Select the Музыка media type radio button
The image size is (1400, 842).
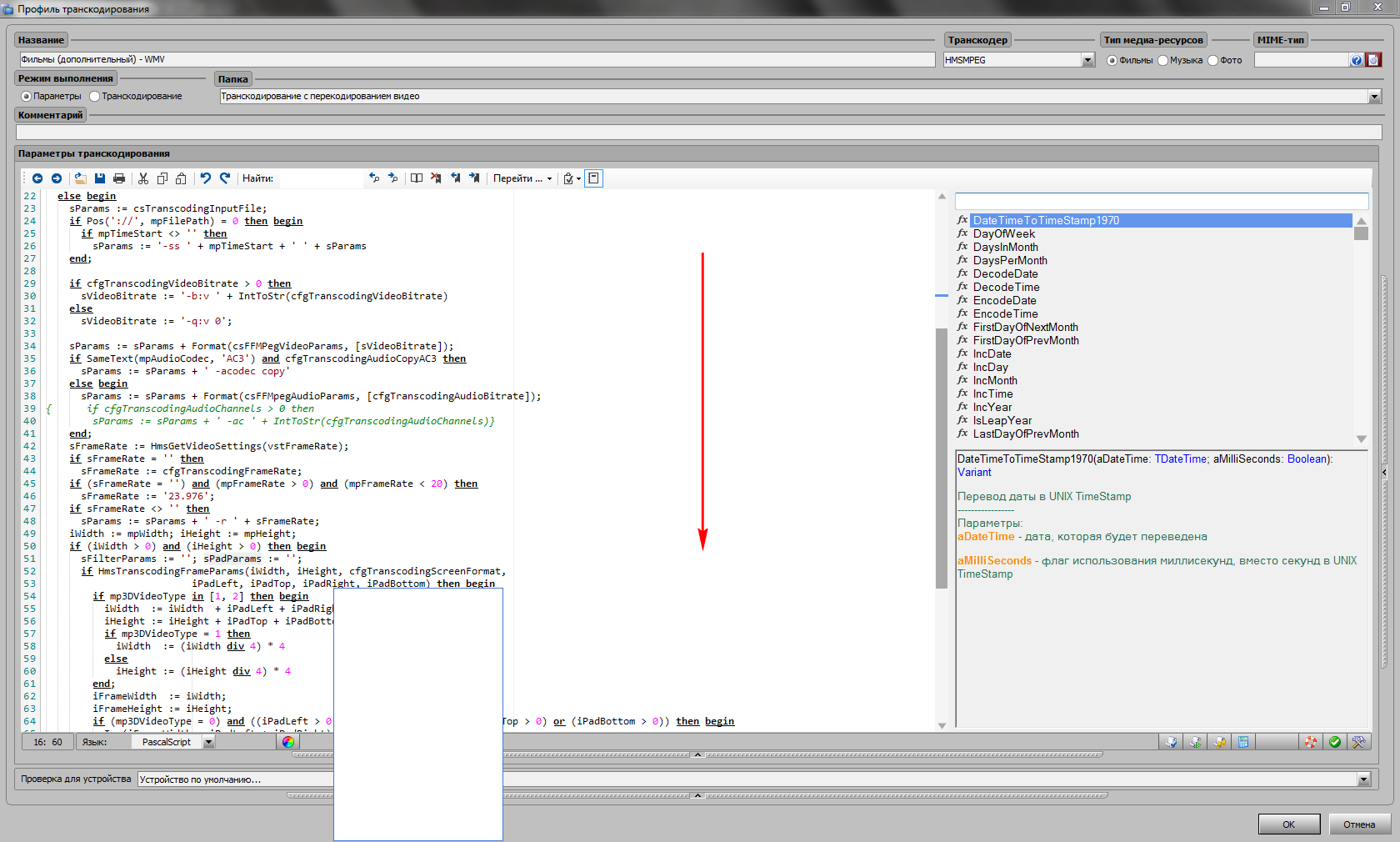(x=1163, y=60)
